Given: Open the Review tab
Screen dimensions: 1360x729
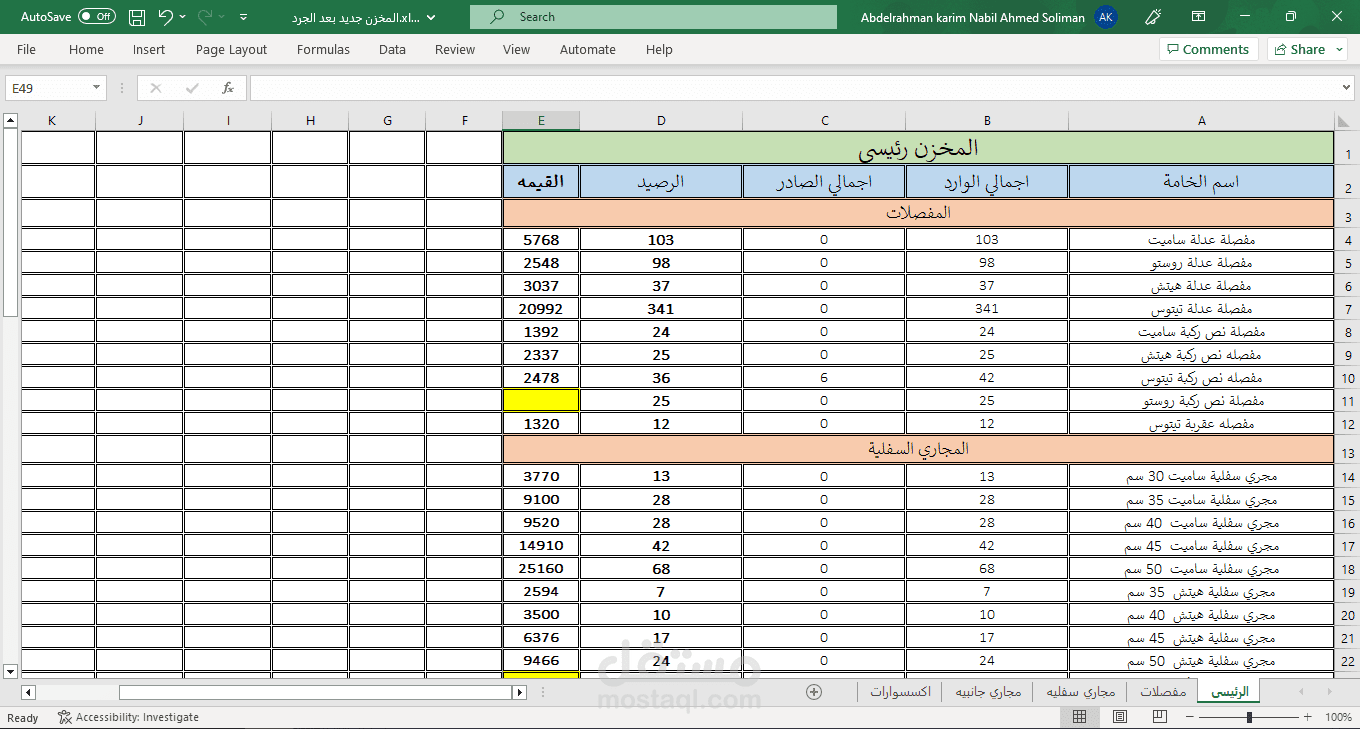Looking at the screenshot, I should point(455,49).
